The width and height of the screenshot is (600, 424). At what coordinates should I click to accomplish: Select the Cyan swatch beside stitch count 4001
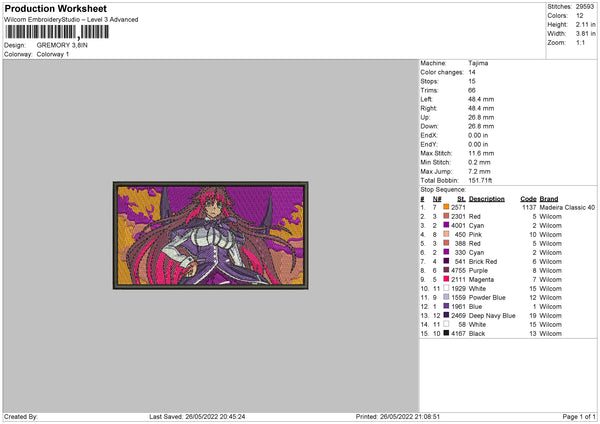click(x=446, y=225)
